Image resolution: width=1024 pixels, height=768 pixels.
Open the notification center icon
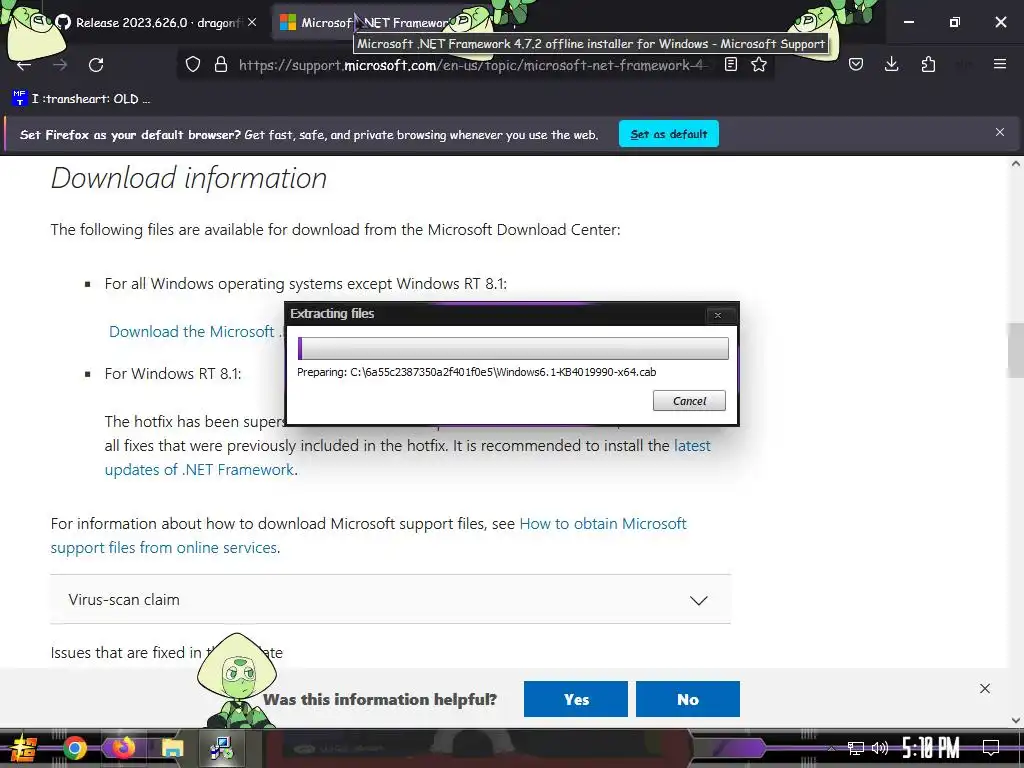coord(991,748)
